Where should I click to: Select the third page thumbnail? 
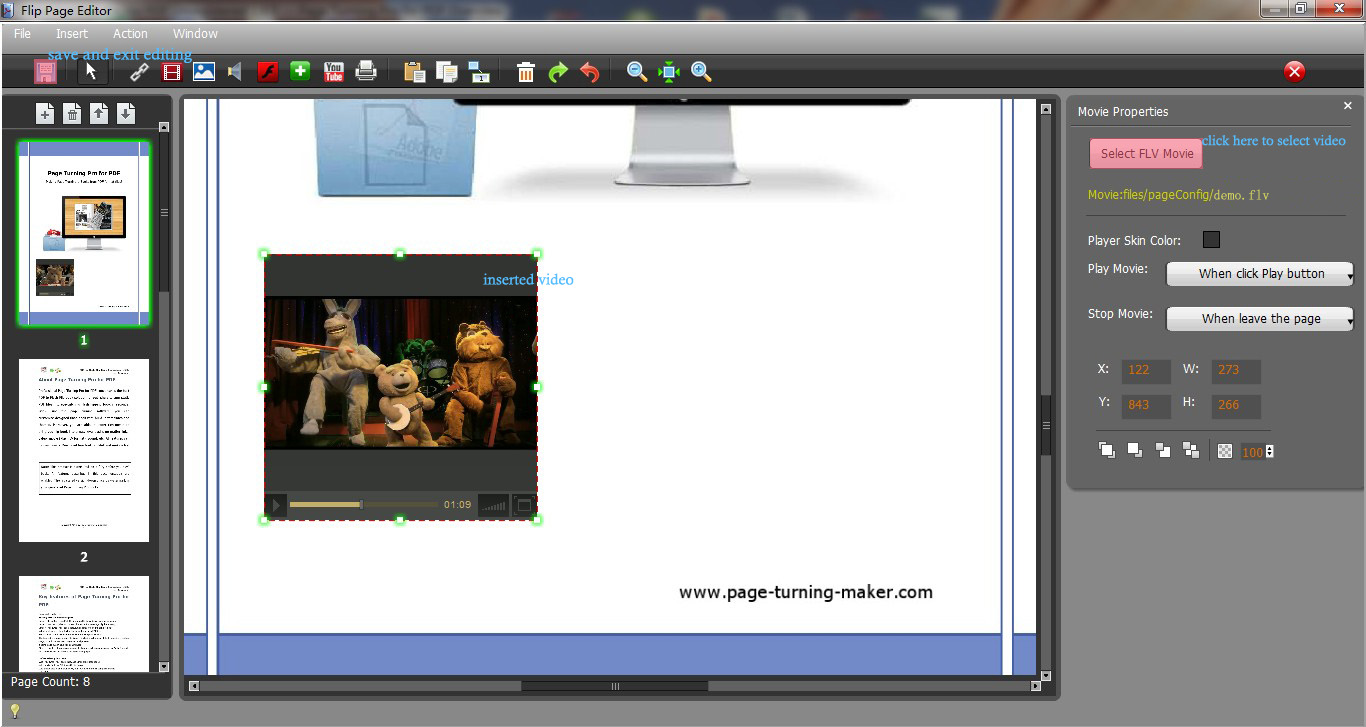point(84,623)
